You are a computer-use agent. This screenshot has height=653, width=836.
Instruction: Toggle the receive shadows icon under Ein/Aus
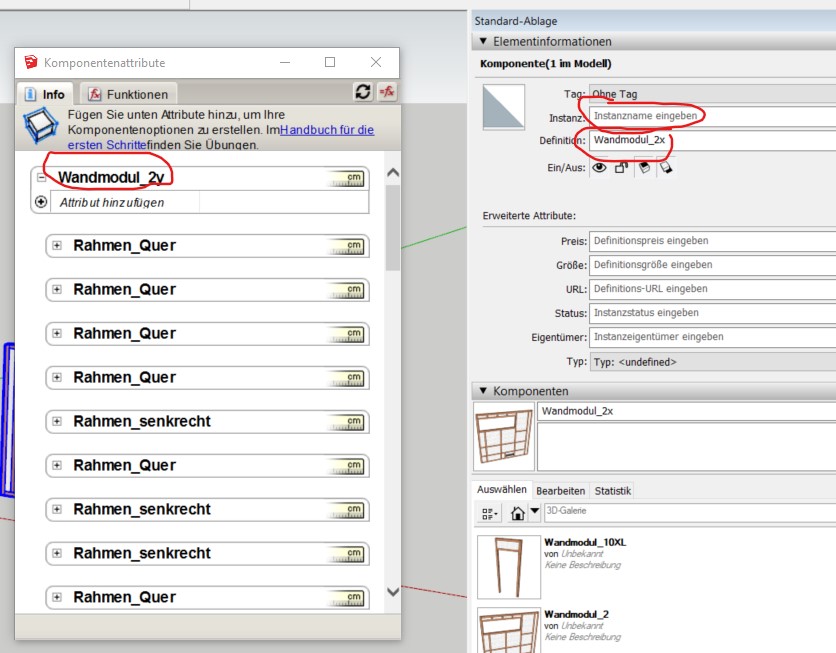pyautogui.click(x=665, y=168)
